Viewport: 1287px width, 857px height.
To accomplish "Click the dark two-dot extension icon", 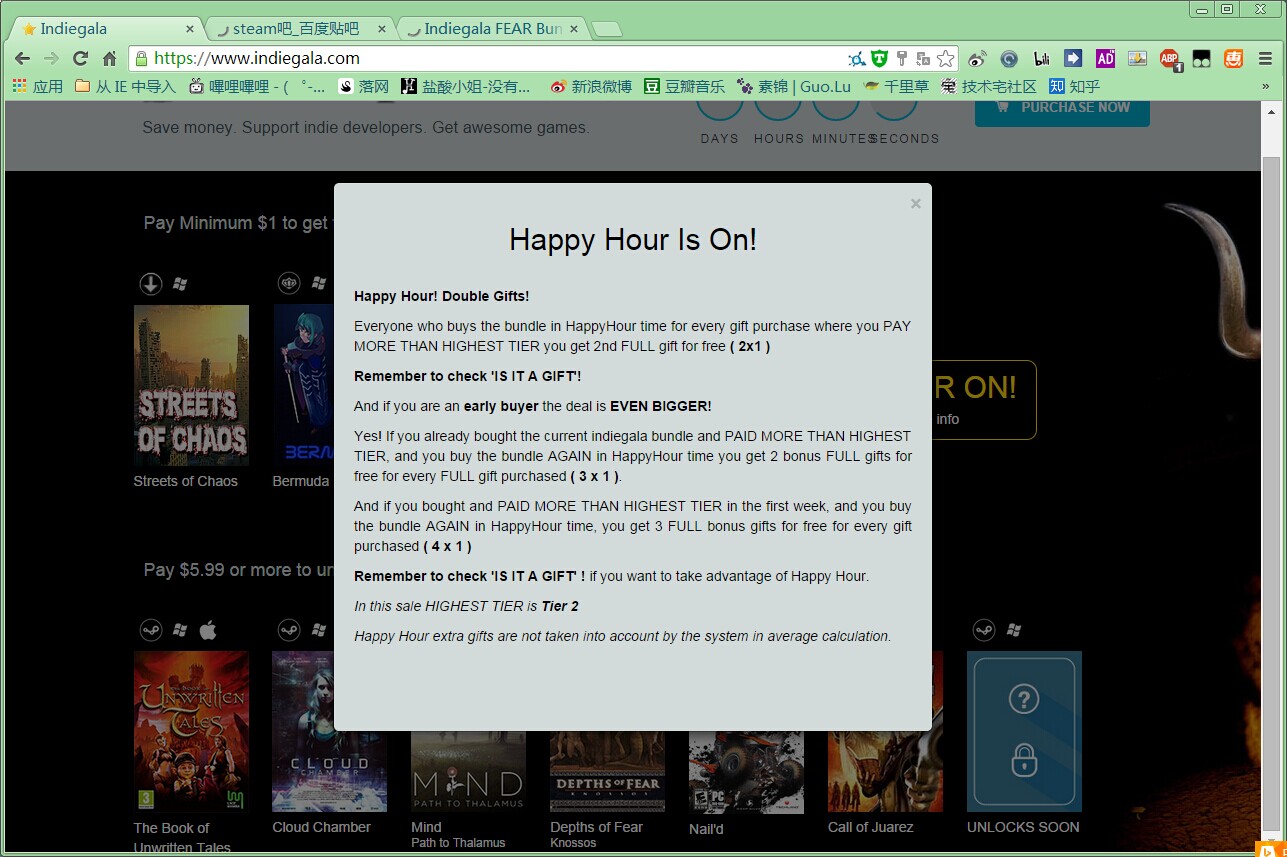I will [1201, 58].
